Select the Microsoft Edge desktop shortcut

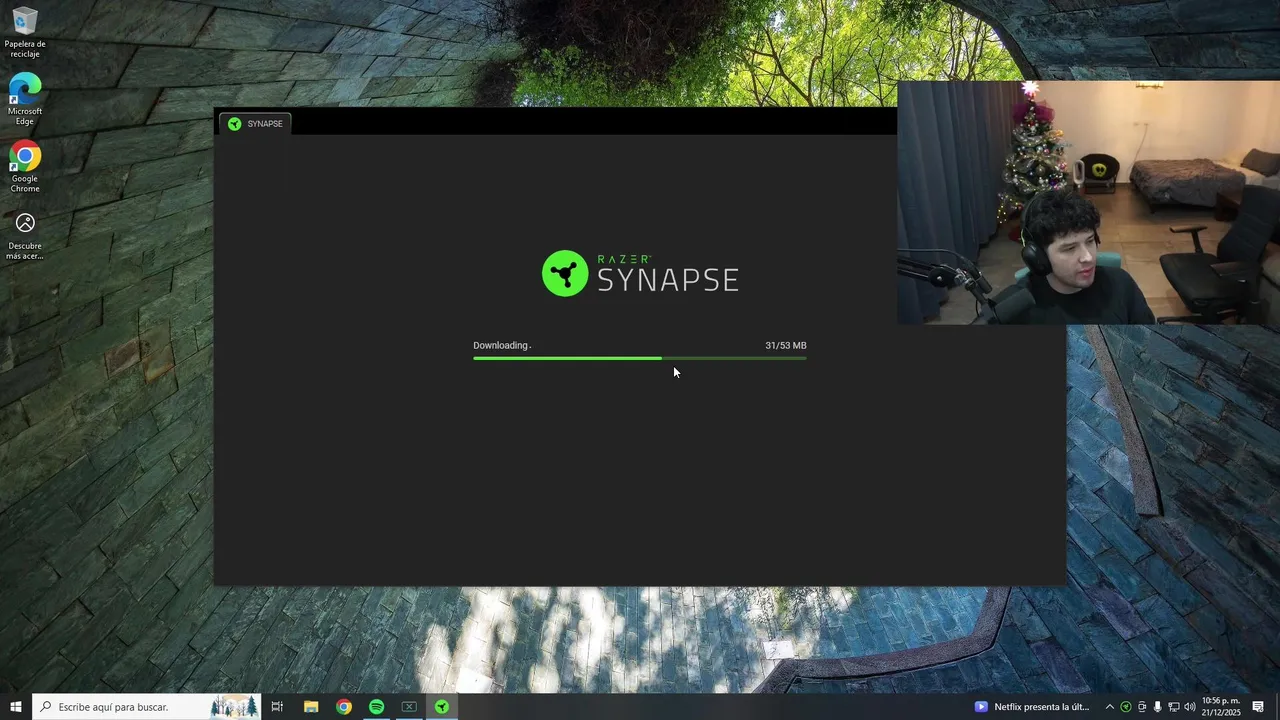click(x=25, y=99)
